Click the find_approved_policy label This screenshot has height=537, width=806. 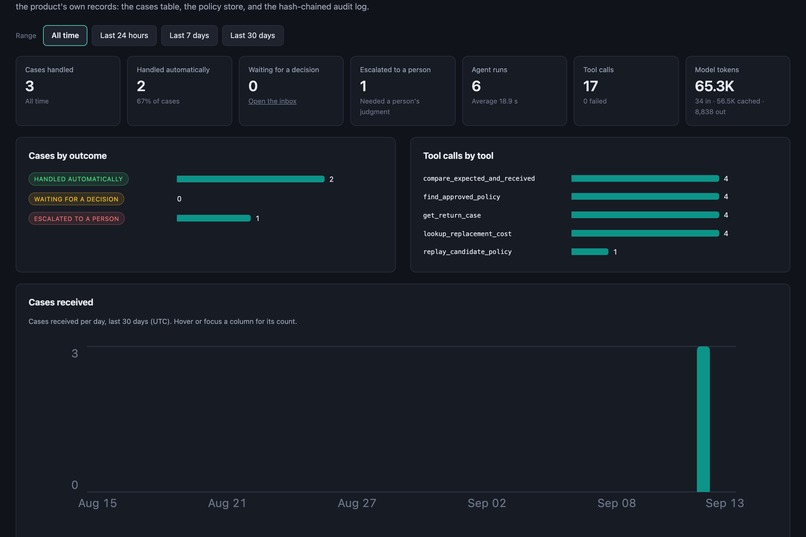point(461,197)
